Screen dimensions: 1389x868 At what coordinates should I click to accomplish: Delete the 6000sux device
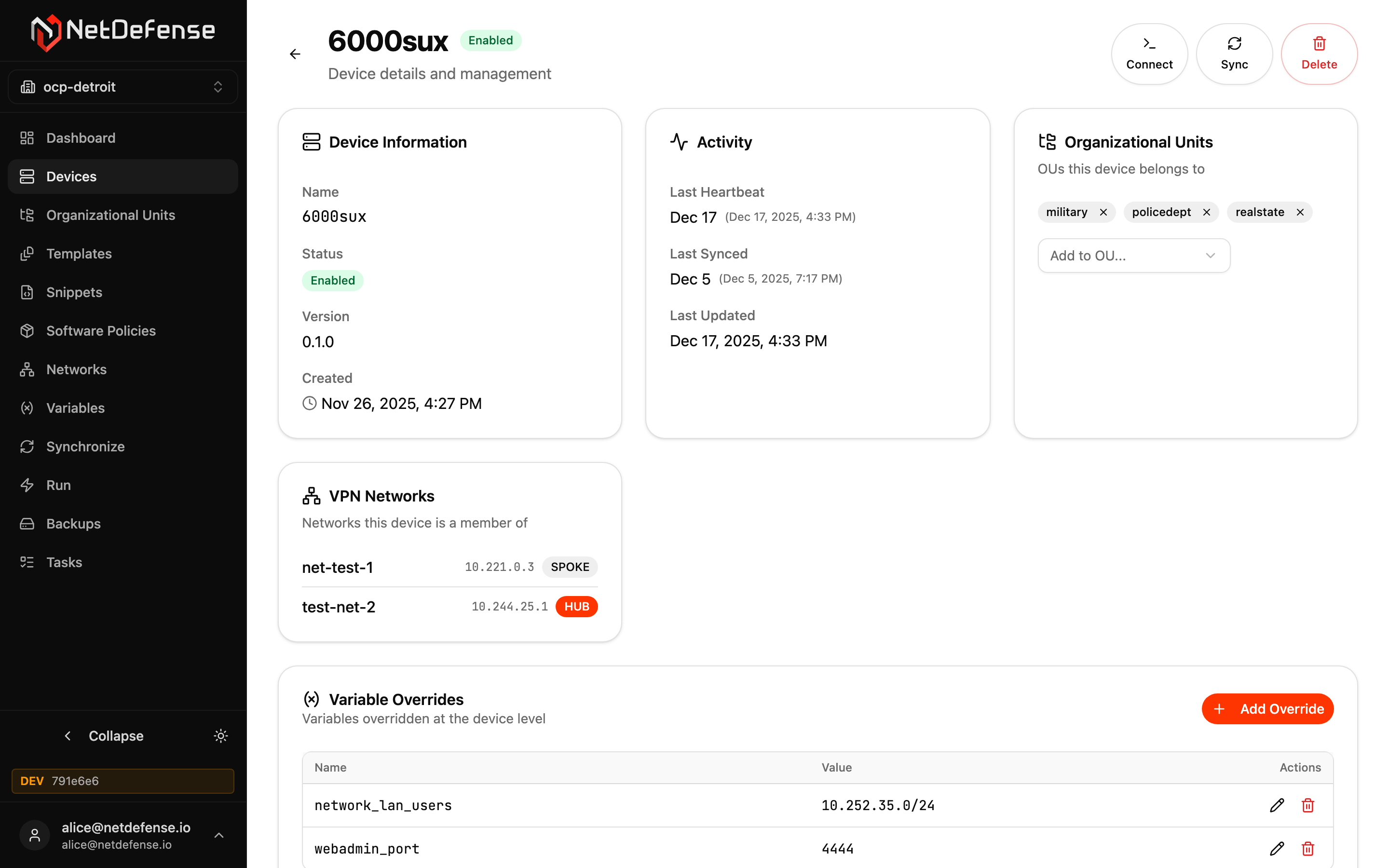click(x=1319, y=54)
